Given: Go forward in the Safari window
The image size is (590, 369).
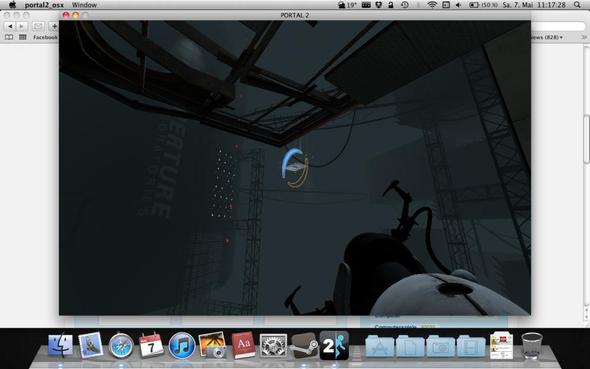Looking at the screenshot, I should (x=21, y=26).
